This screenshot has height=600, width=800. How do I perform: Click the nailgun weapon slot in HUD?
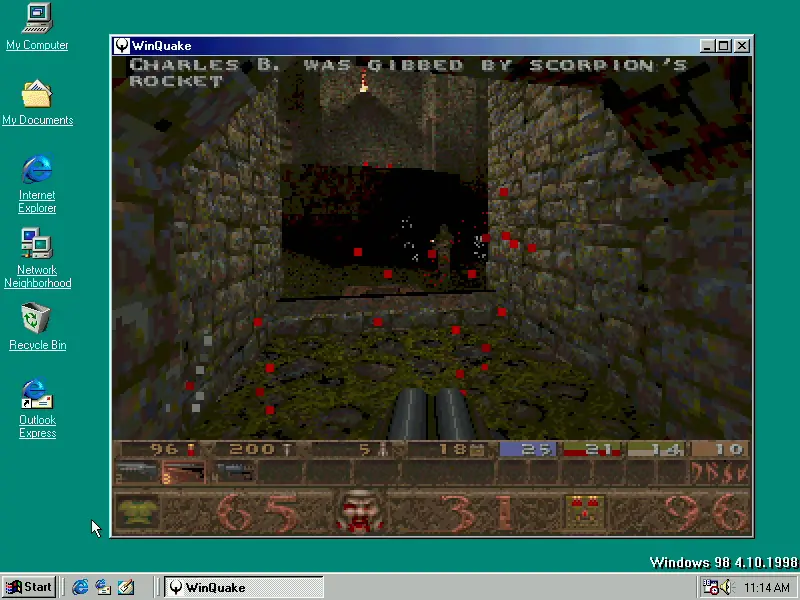coord(233,472)
